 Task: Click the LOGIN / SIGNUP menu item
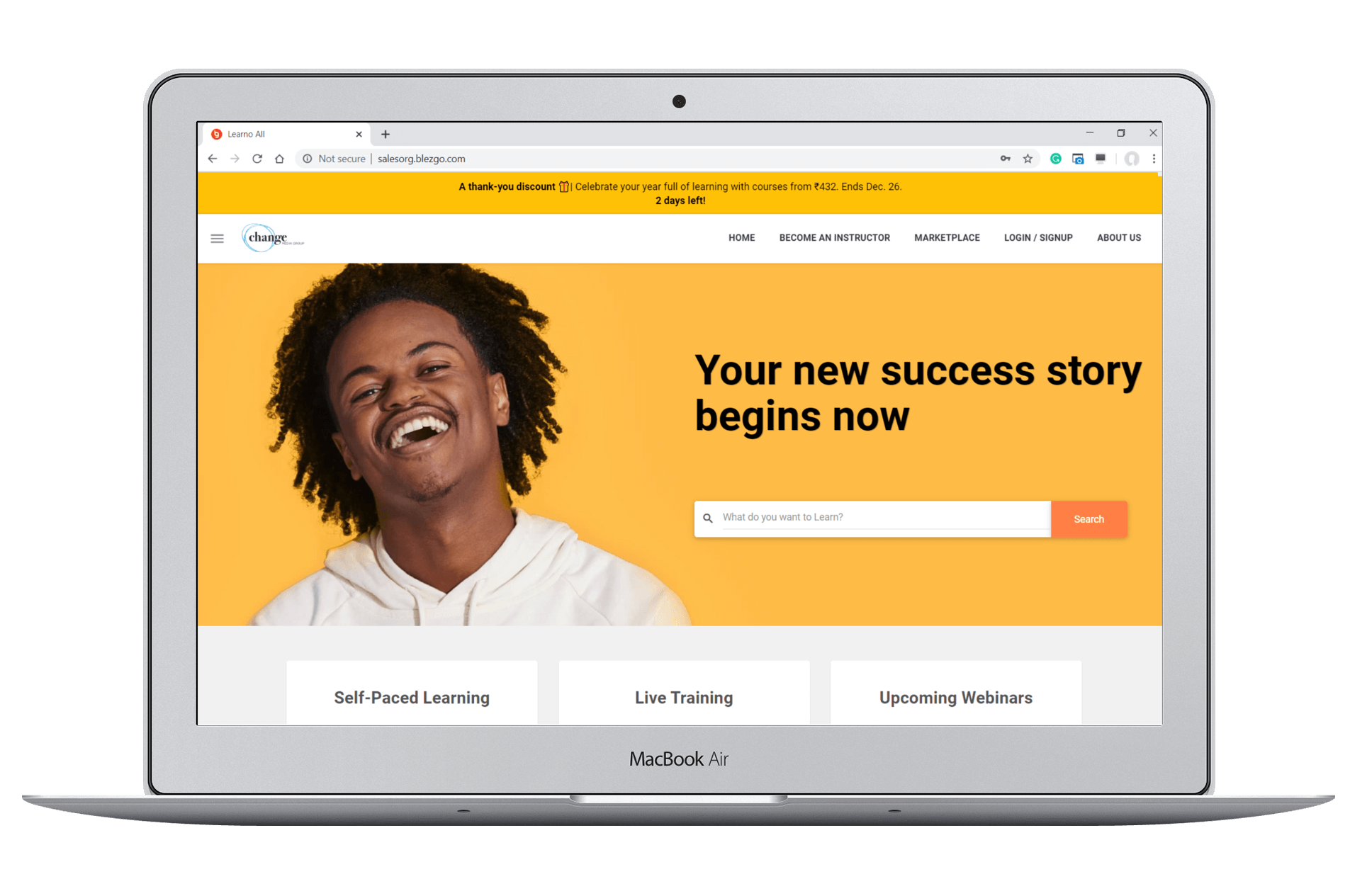pos(1038,237)
